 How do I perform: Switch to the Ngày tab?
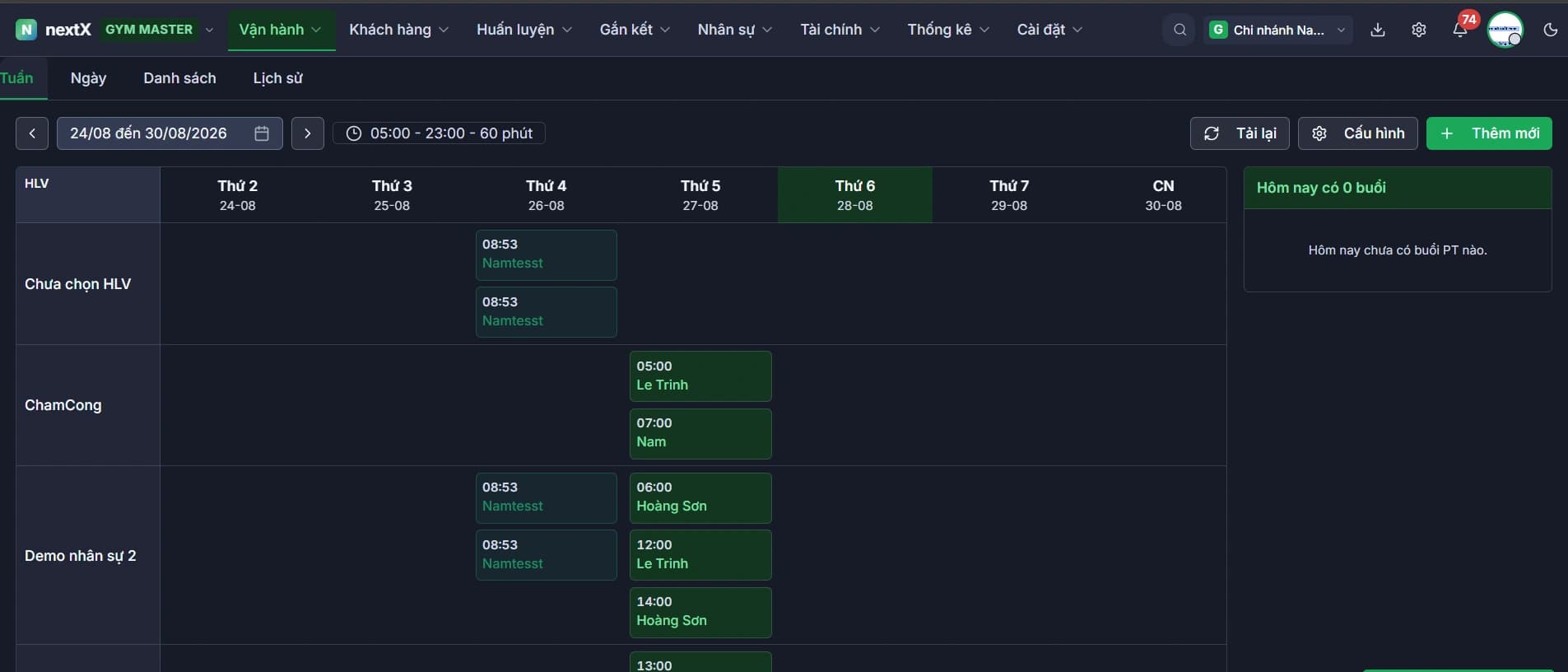[x=89, y=78]
